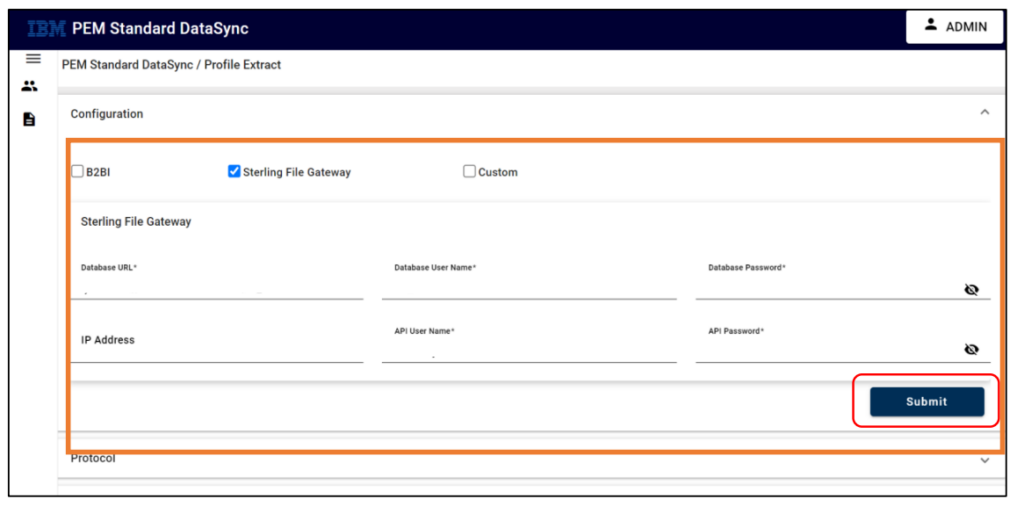Image resolution: width=1024 pixels, height=506 pixels.
Task: Click into the IP Address field
Action: tap(217, 345)
